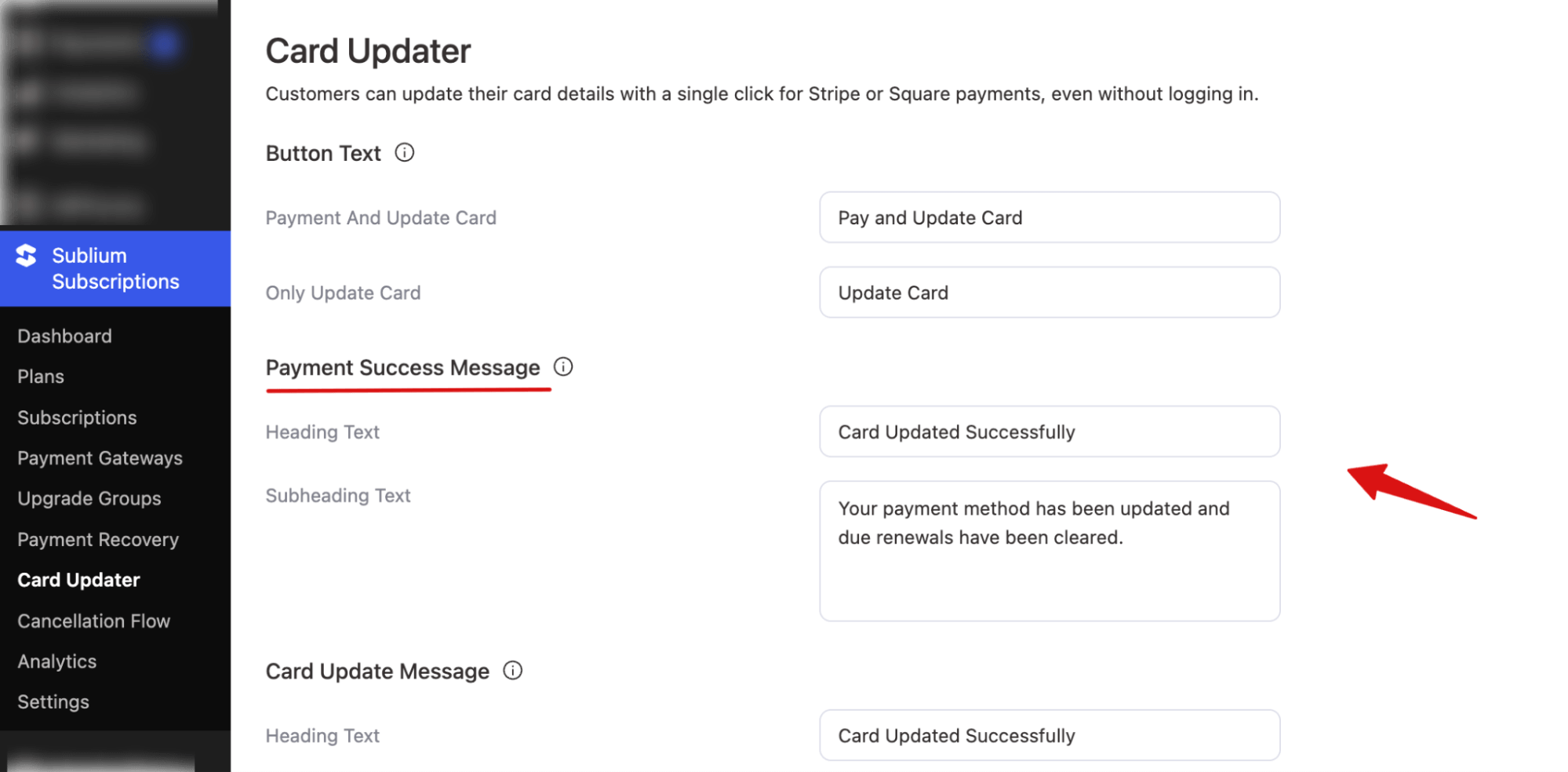Image resolution: width=1568 pixels, height=772 pixels.
Task: Open the Settings page
Action: [x=53, y=701]
